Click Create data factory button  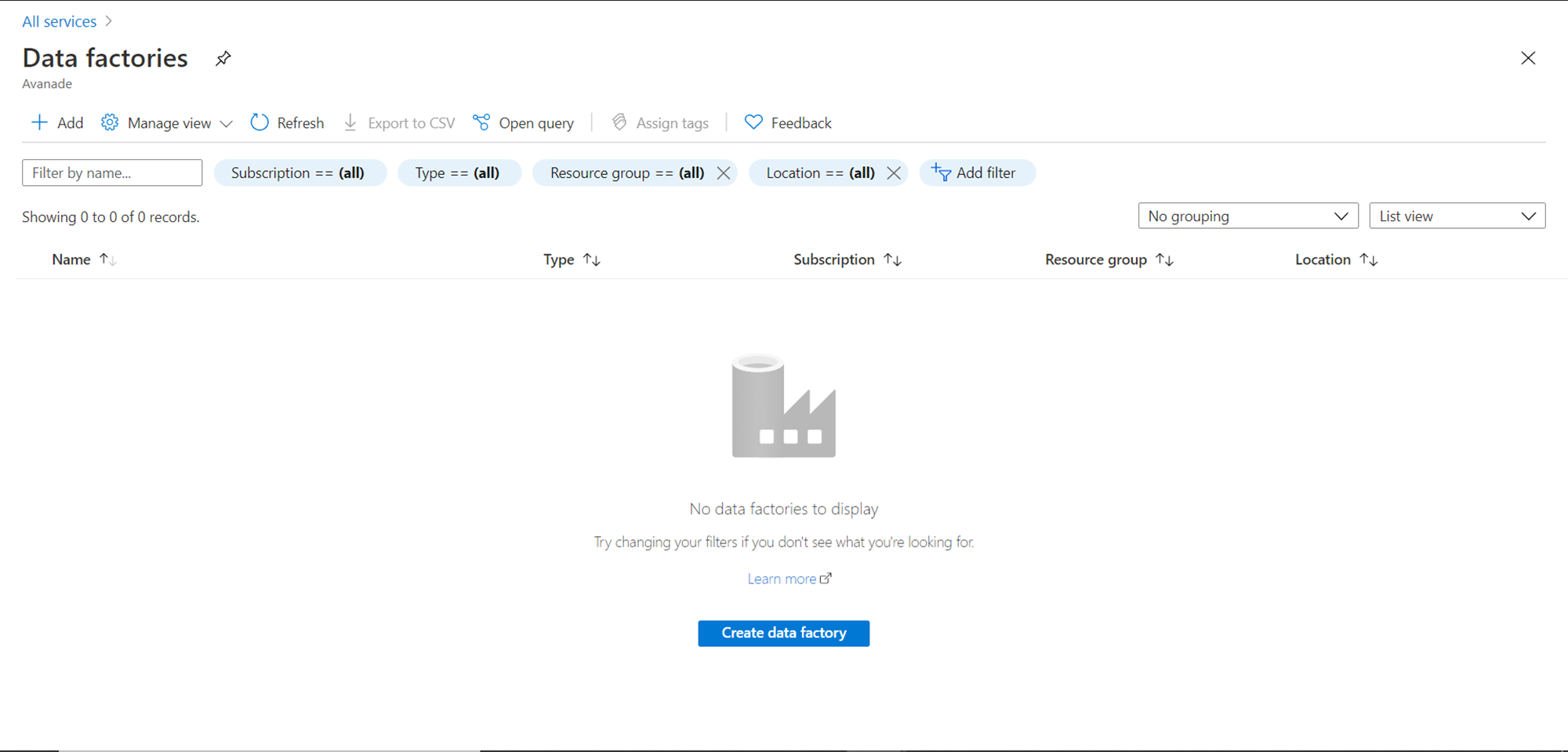pyautogui.click(x=784, y=633)
